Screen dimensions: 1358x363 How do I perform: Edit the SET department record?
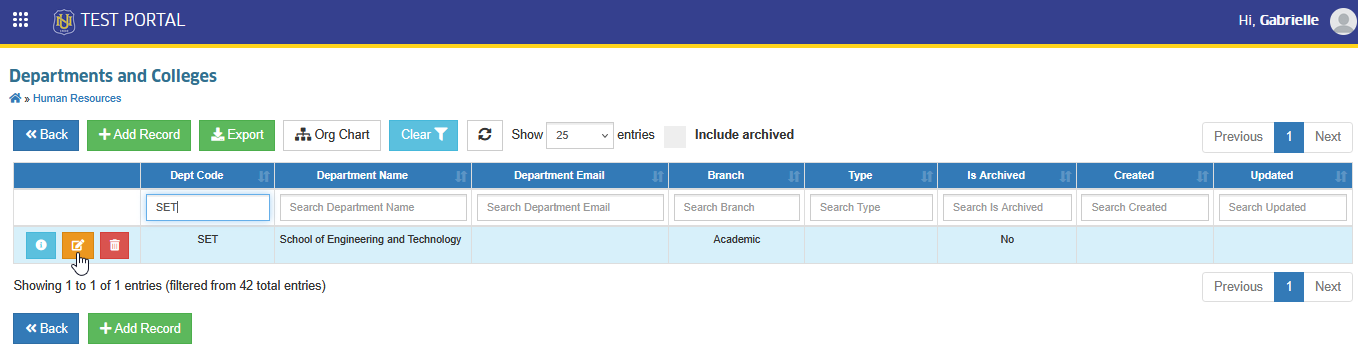tap(78, 245)
